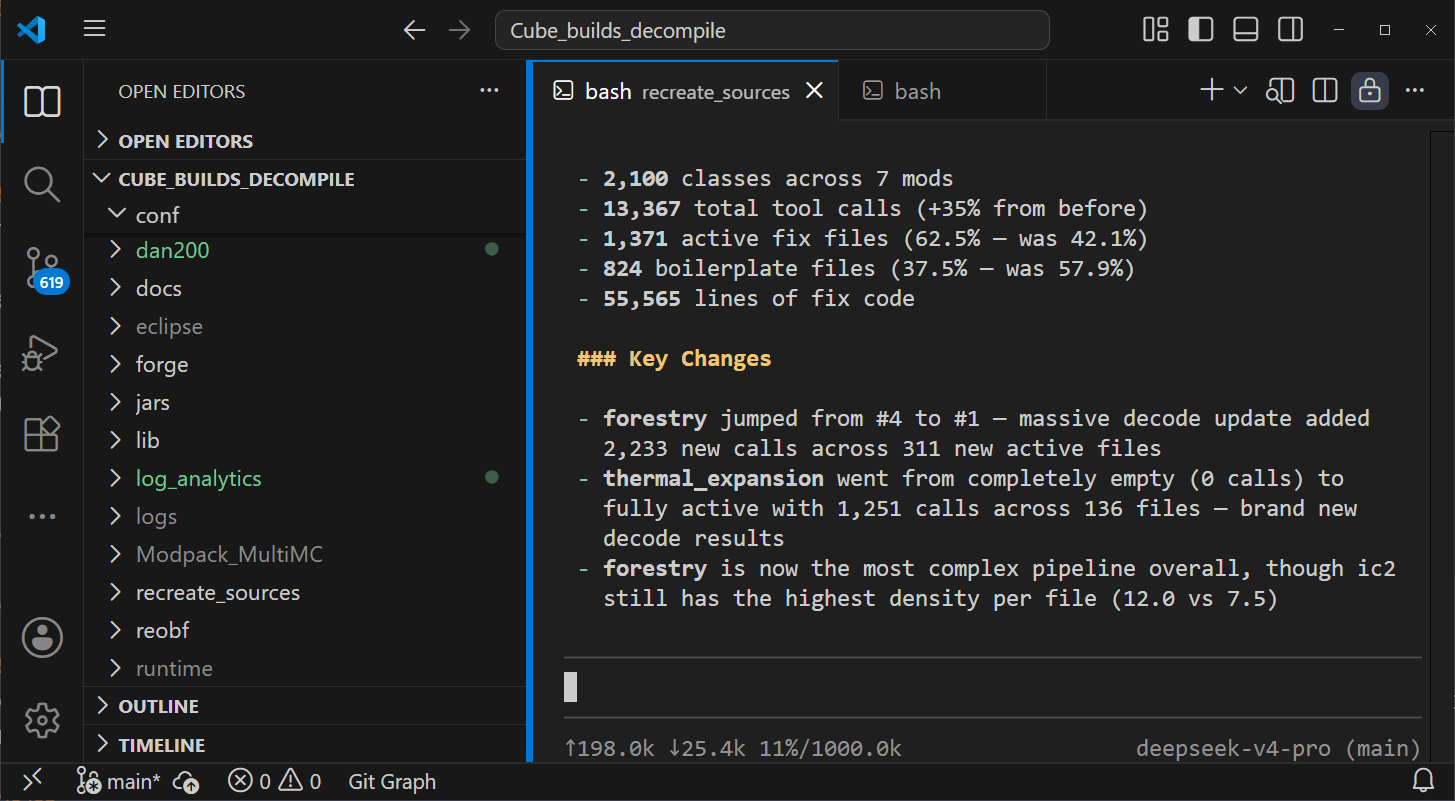Select the reobf folder

coord(305,630)
